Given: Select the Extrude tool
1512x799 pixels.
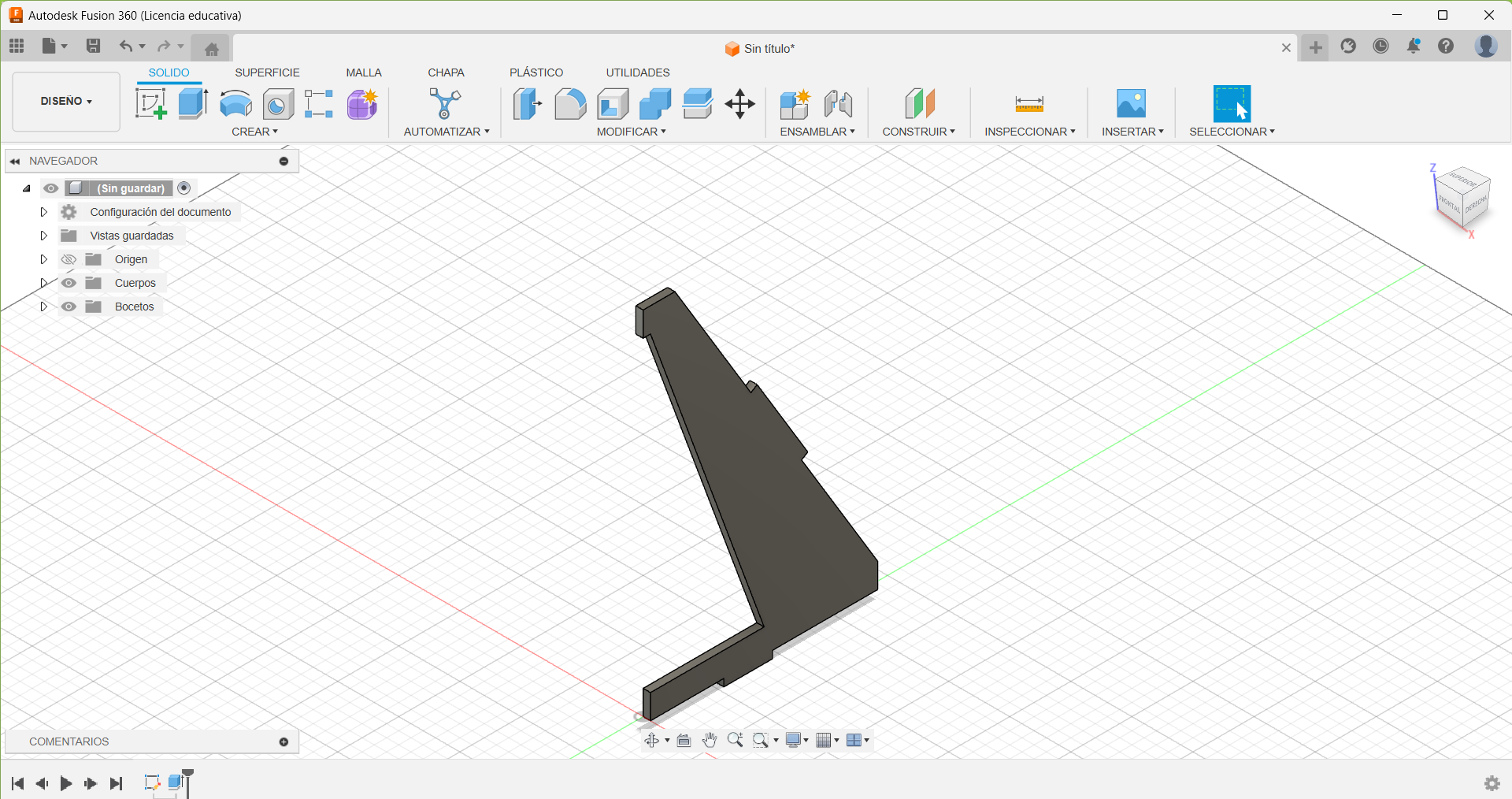Looking at the screenshot, I should tap(193, 103).
